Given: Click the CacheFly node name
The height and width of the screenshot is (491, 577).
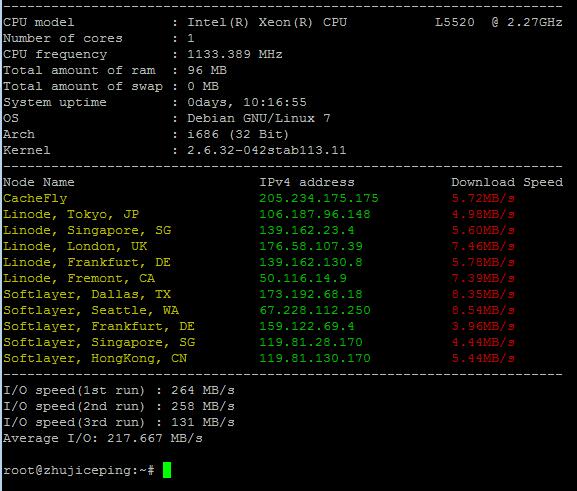Looking at the screenshot, I should (35, 198).
